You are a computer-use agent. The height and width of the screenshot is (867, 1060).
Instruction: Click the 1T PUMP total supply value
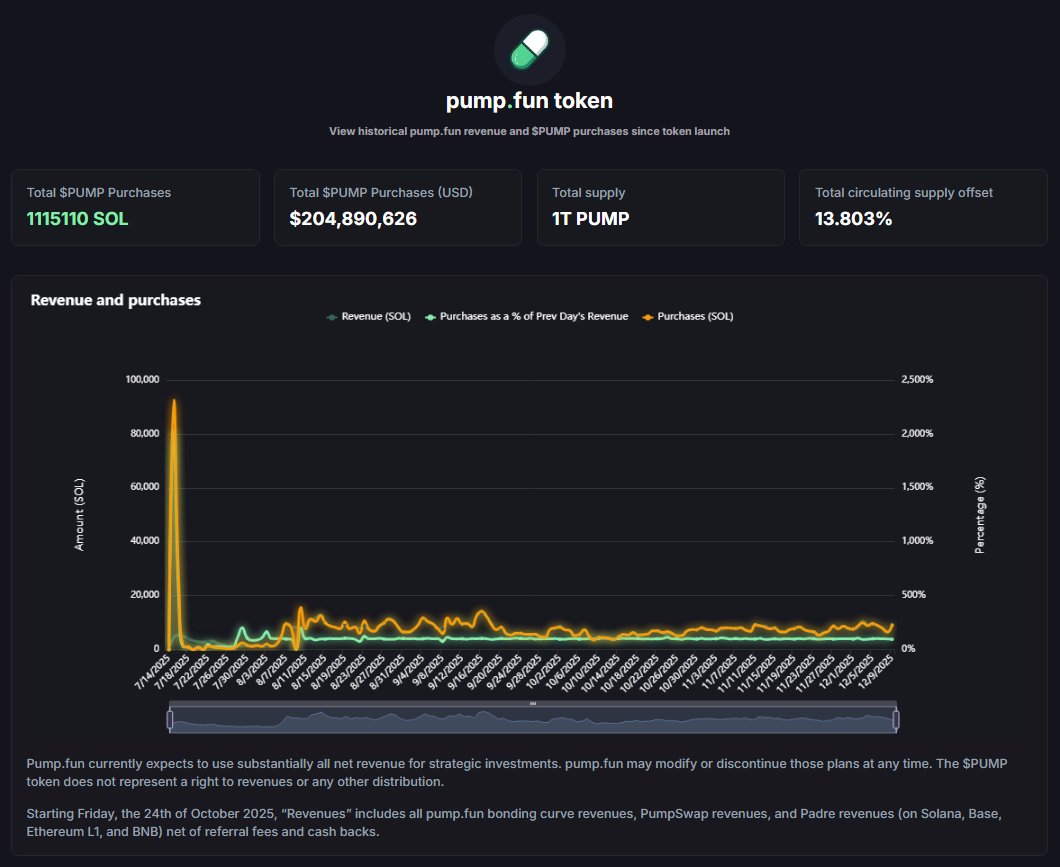point(590,219)
